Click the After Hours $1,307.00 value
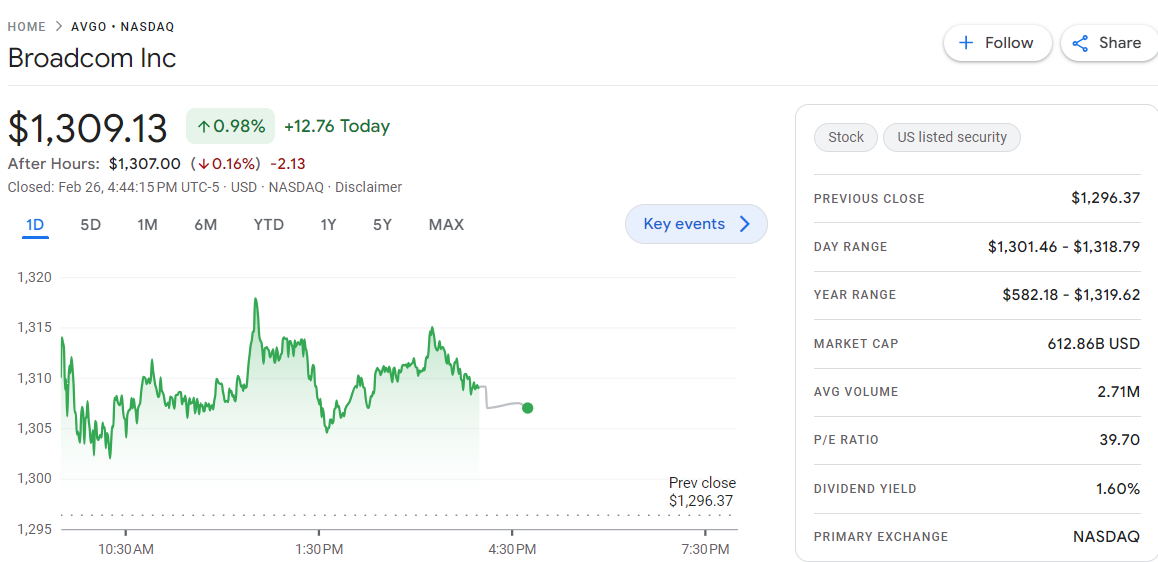Viewport: 1158px width, 562px height. tap(145, 163)
